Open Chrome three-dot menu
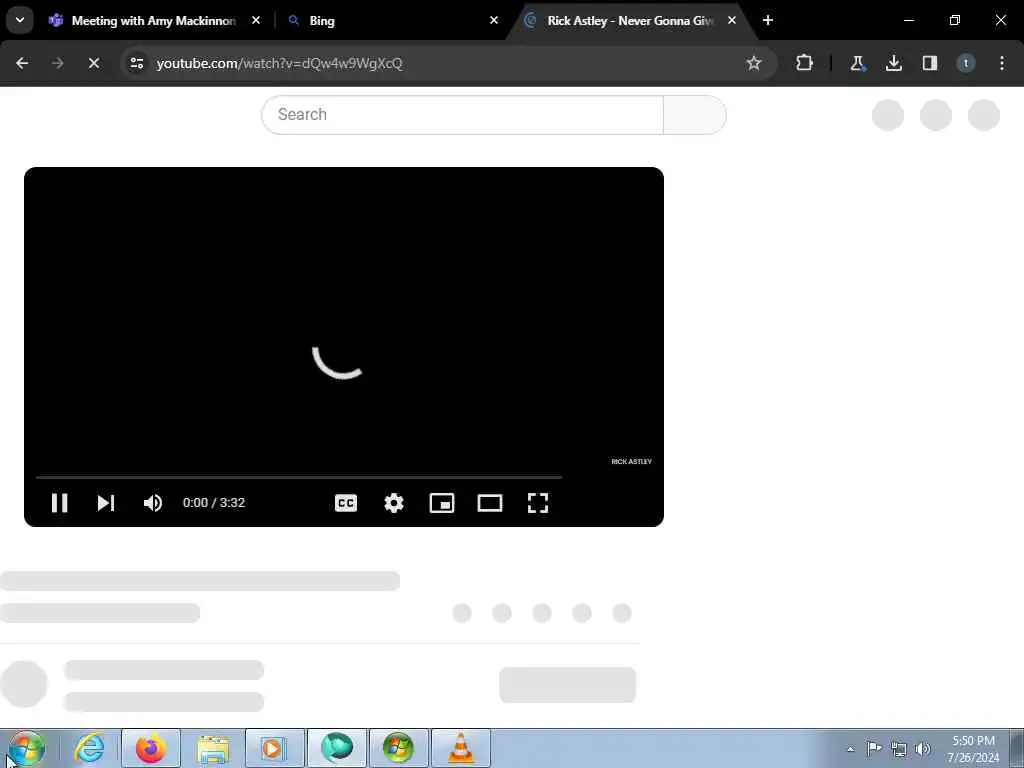1024x768 pixels. 1002,63
